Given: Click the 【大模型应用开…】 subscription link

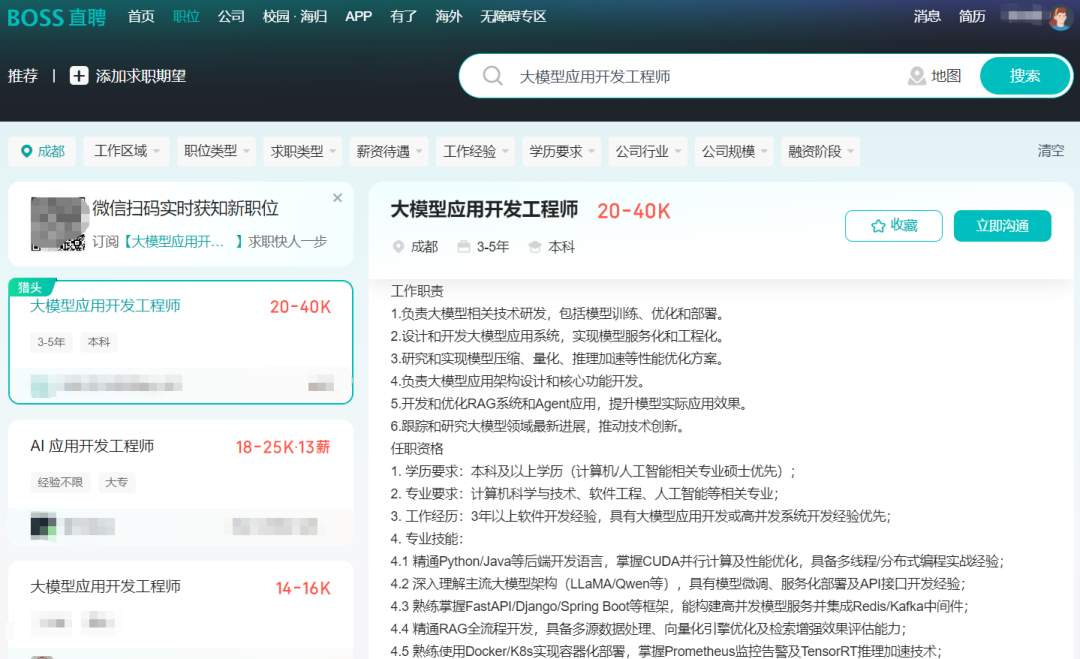Looking at the screenshot, I should pyautogui.click(x=182, y=242).
